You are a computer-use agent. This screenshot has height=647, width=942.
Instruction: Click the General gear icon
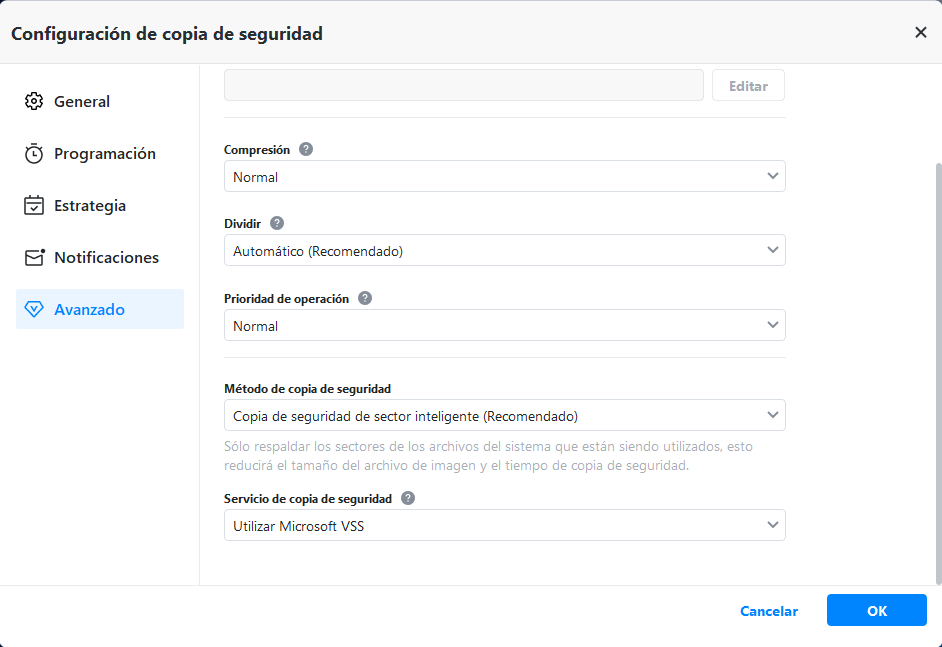coord(34,101)
